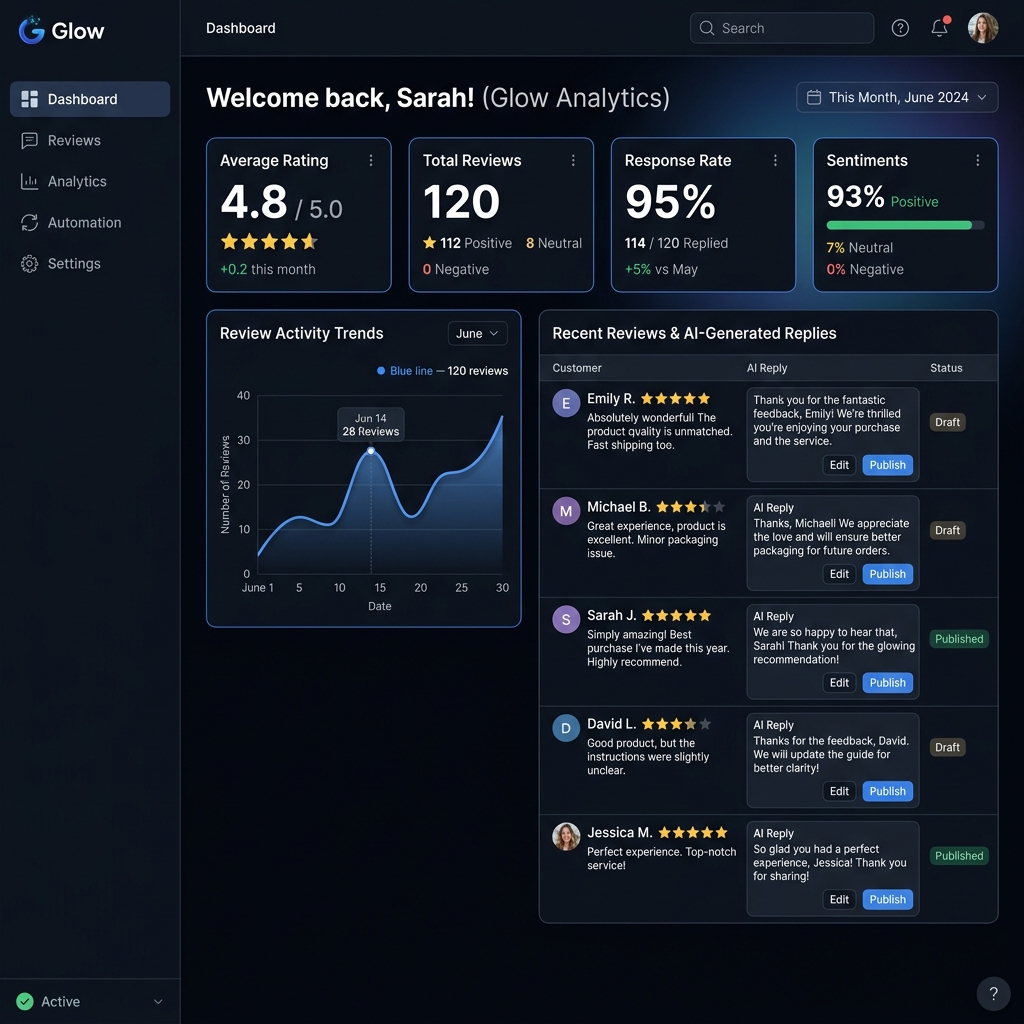The width and height of the screenshot is (1024, 1024).
Task: Publish AI reply for Jessica M.
Action: tap(888, 899)
